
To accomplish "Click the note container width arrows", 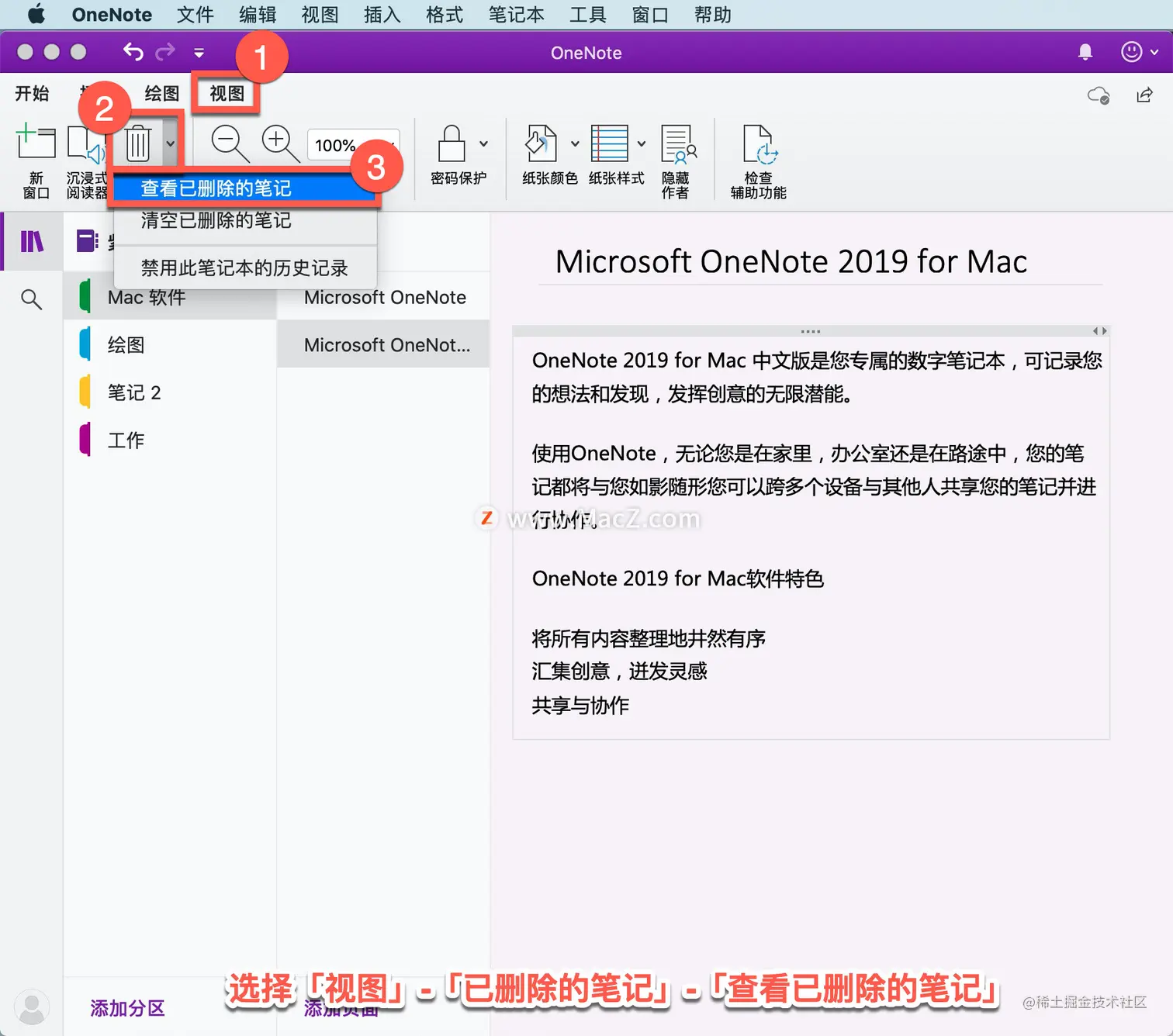I will [1100, 331].
